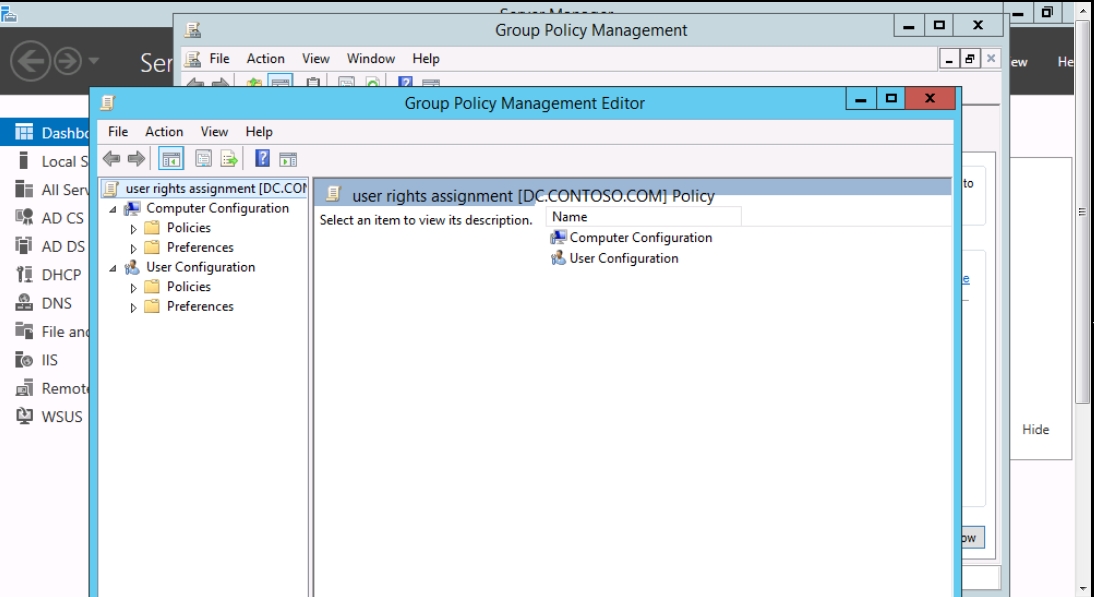Image resolution: width=1094 pixels, height=597 pixels.
Task: Expand Policies under Computer Configuration
Action: coord(133,229)
